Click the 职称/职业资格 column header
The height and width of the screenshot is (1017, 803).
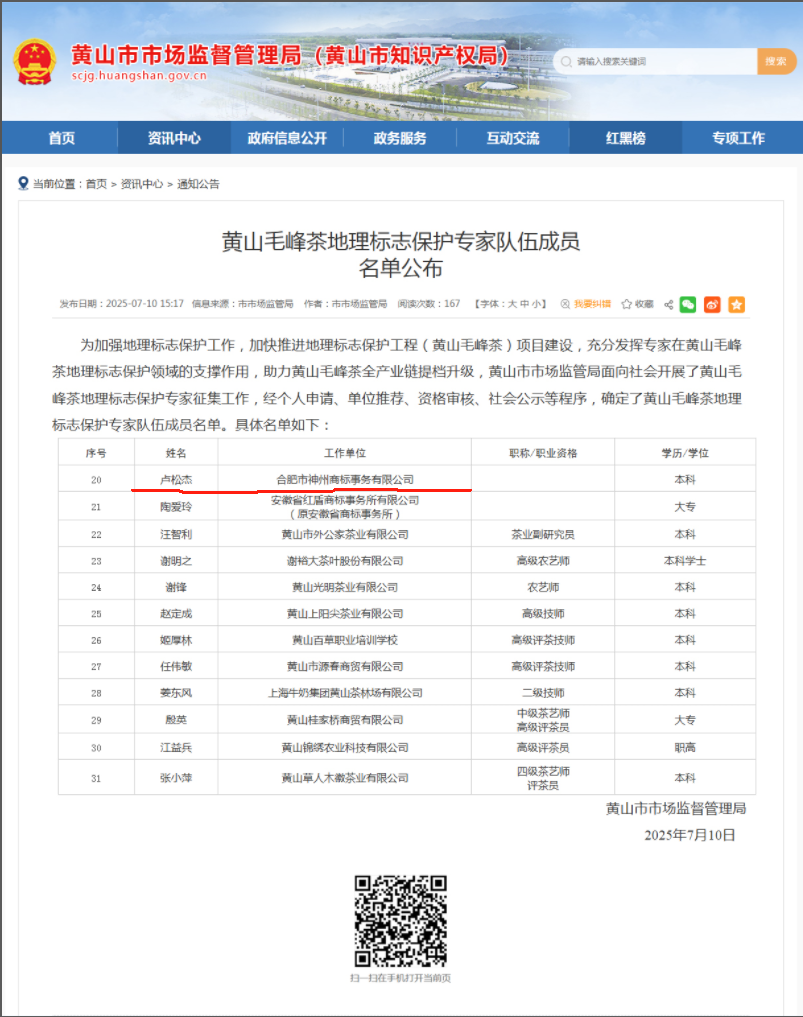[x=543, y=453]
